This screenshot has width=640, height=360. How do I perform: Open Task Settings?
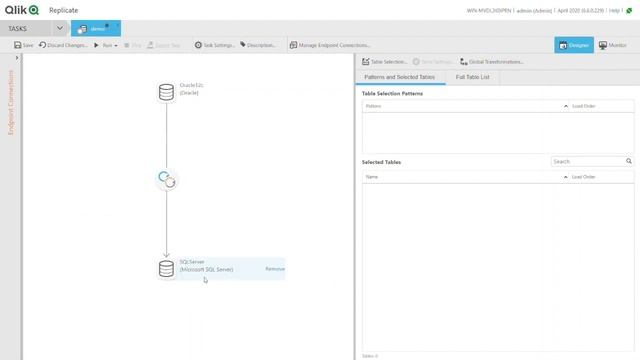point(214,45)
